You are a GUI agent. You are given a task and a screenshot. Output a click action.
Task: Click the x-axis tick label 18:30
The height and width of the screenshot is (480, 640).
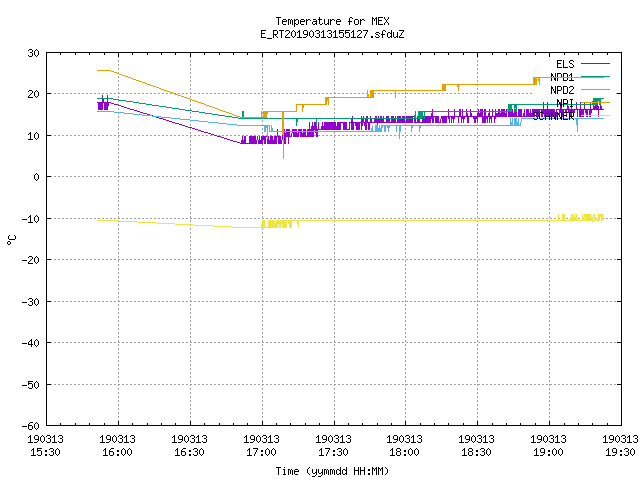coord(476,452)
